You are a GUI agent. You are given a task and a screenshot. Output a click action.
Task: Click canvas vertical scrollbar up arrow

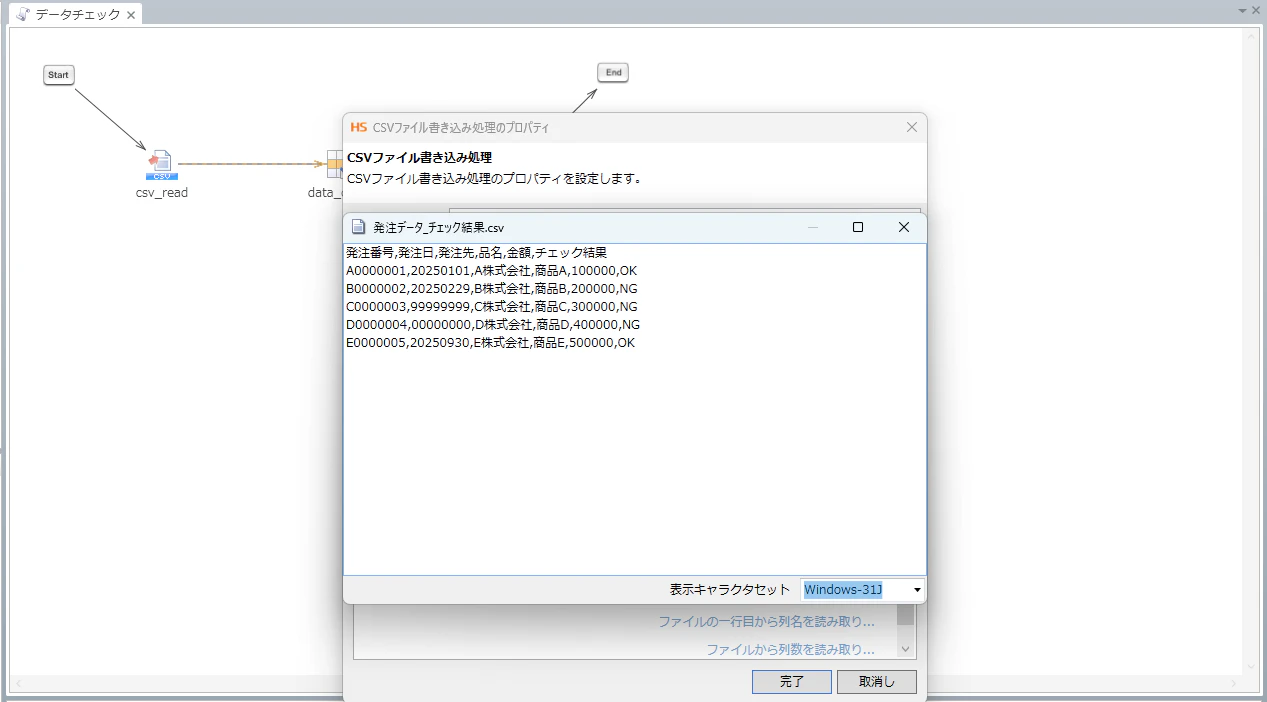(x=1250, y=35)
